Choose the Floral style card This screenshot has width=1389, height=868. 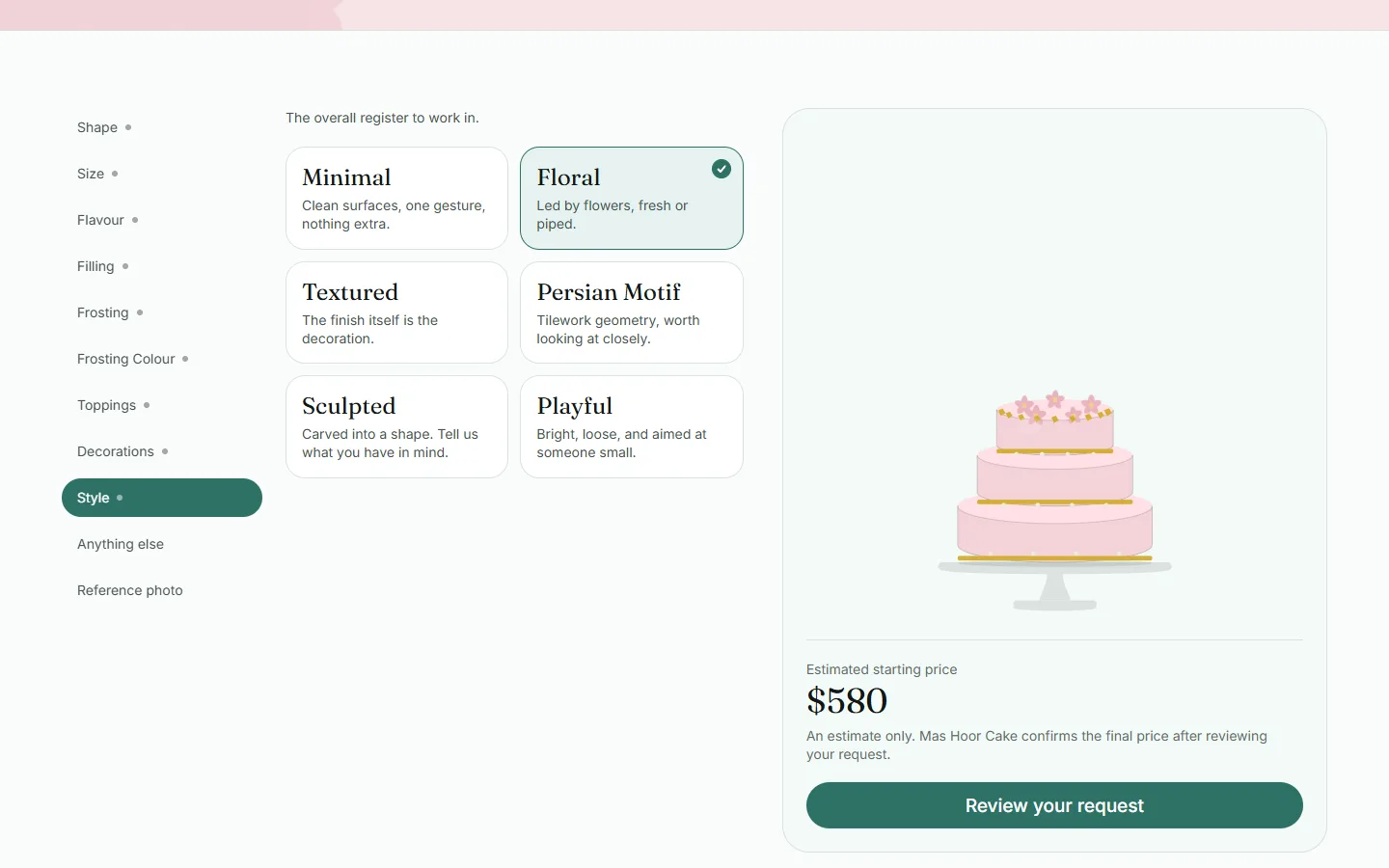click(x=632, y=198)
